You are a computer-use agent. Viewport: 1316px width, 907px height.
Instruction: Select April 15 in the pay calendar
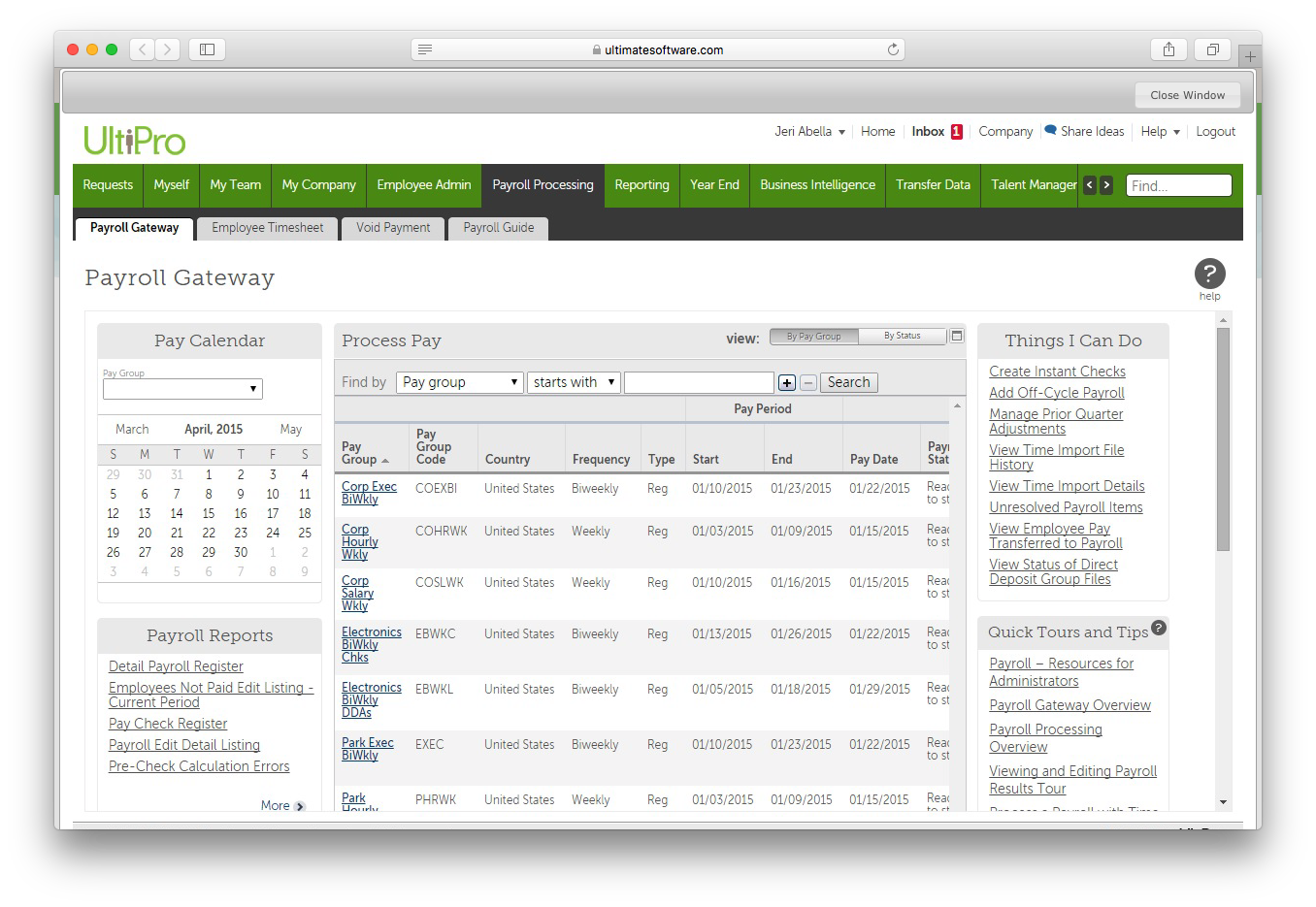coord(209,513)
